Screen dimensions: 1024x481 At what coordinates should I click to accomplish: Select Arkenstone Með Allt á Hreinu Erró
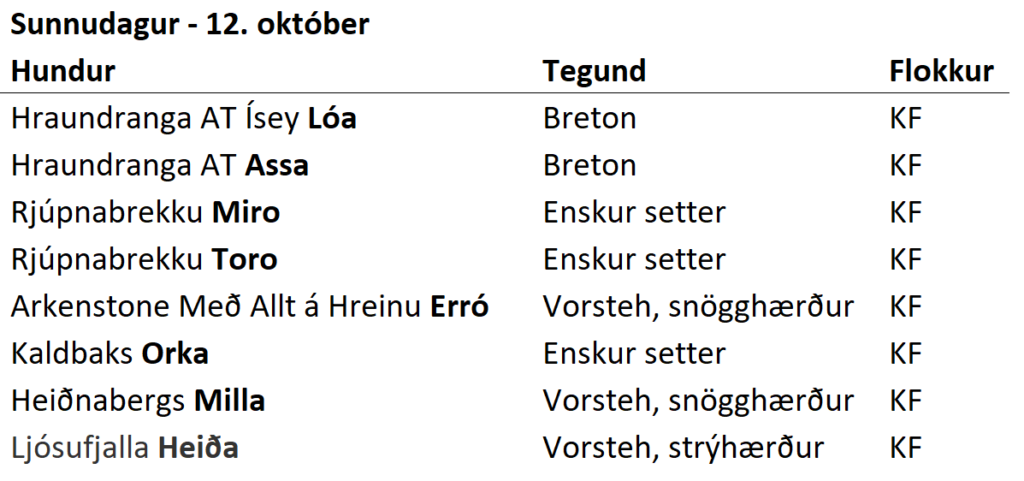tap(250, 307)
